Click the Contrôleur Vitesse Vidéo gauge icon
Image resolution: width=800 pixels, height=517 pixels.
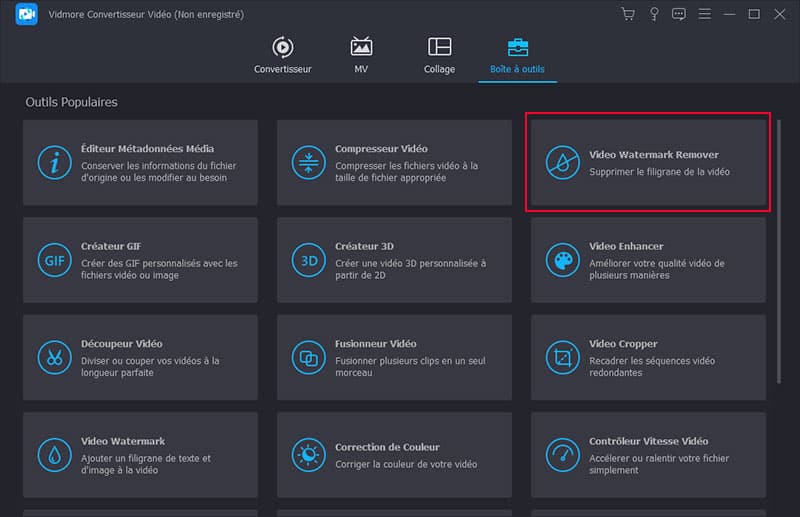point(562,455)
